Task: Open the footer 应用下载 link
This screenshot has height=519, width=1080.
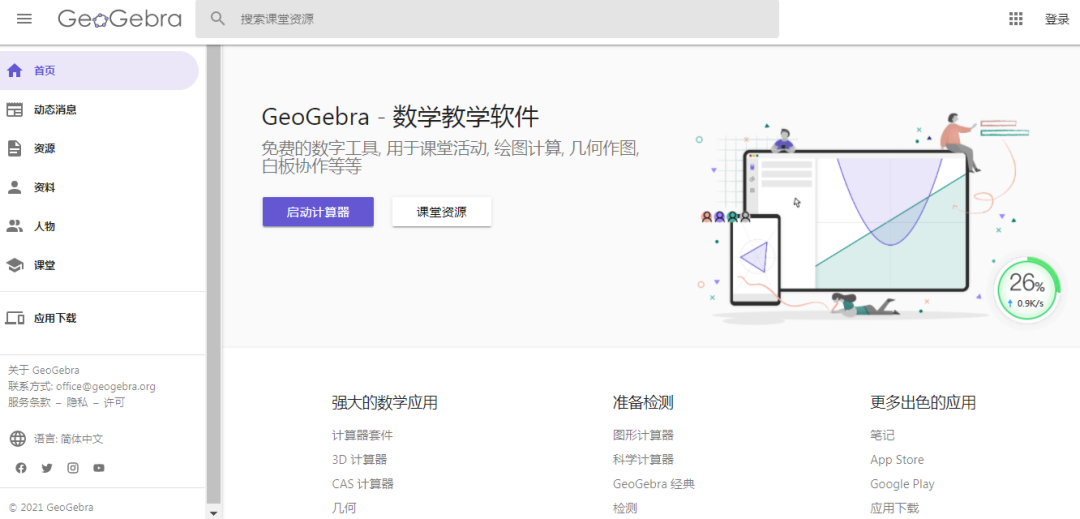Action: pos(895,509)
